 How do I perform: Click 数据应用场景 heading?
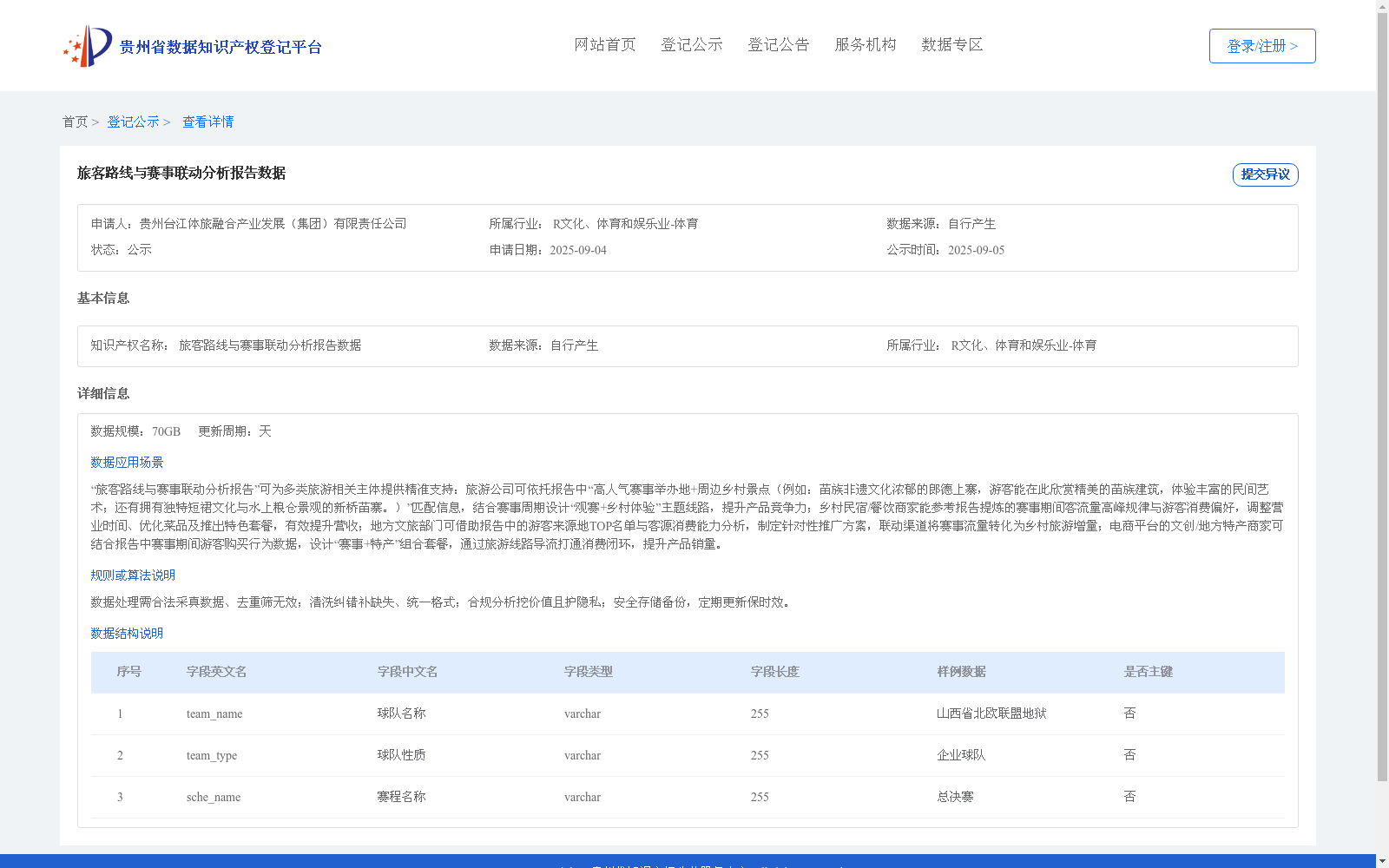coord(127,463)
